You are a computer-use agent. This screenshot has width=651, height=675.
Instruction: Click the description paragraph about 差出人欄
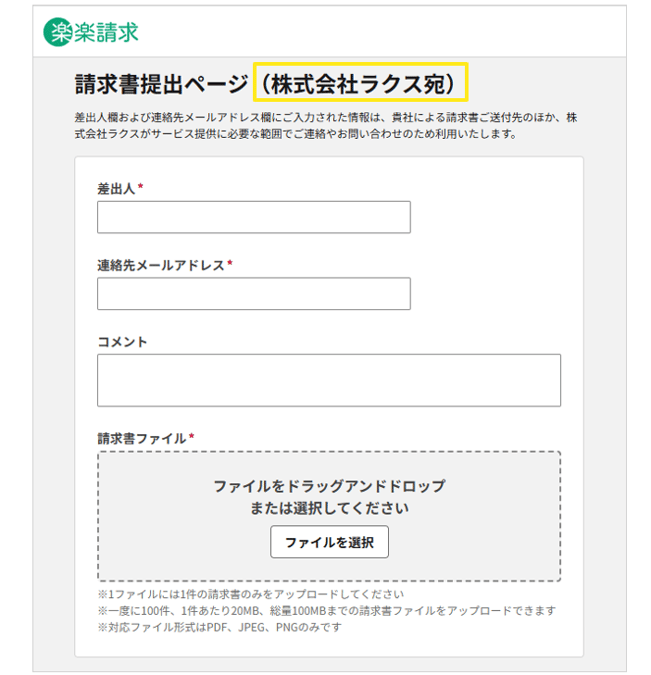pyautogui.click(x=327, y=126)
